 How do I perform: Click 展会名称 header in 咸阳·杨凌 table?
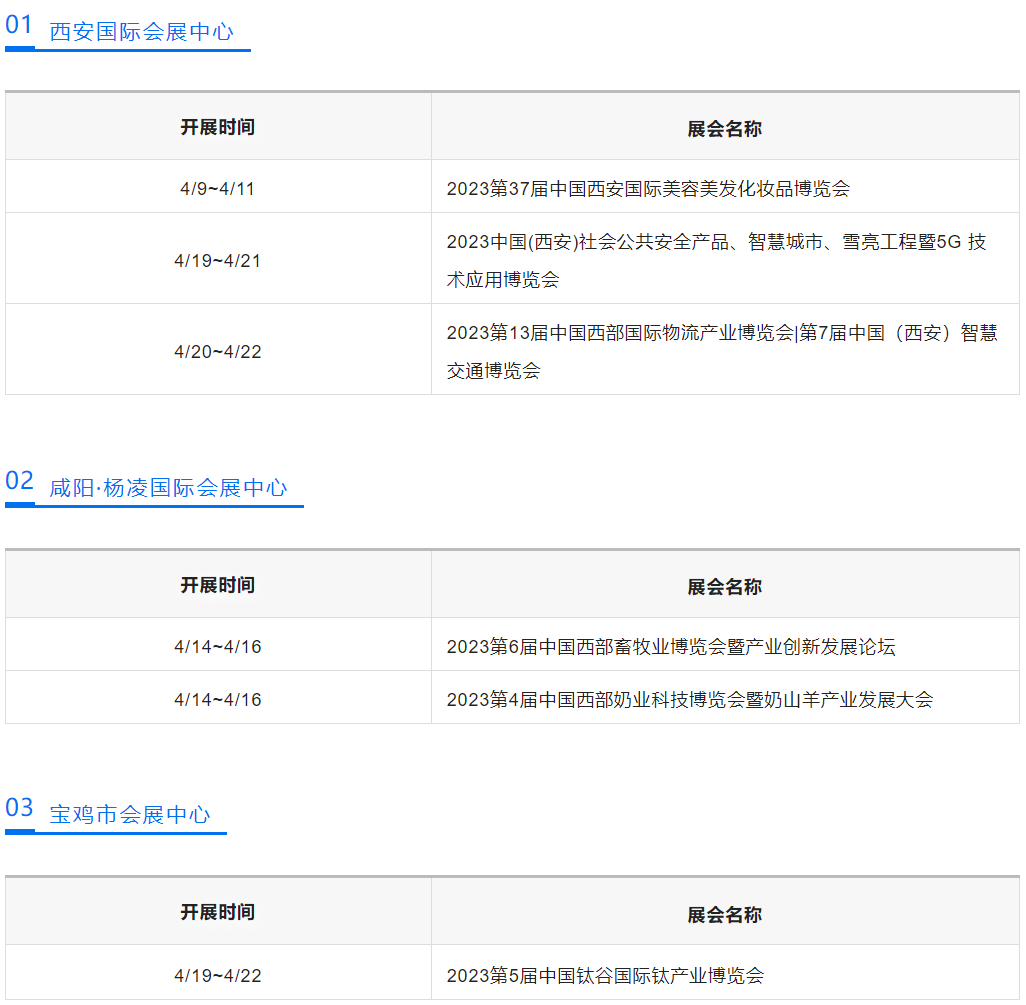coord(724,587)
